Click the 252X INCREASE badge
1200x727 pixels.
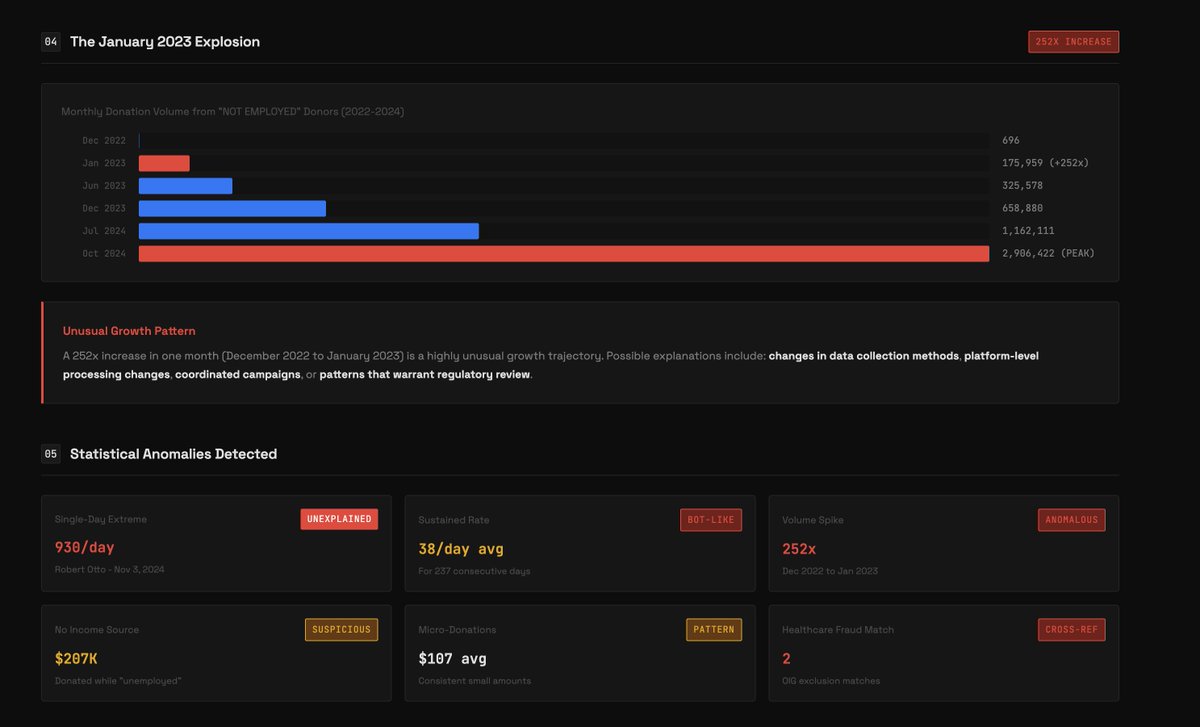point(1073,42)
